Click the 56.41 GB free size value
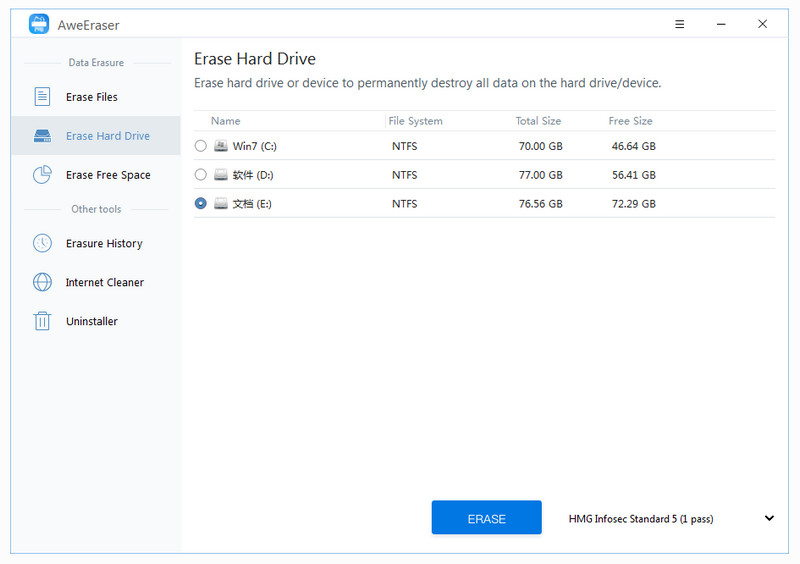This screenshot has height=564, width=800. [634, 175]
